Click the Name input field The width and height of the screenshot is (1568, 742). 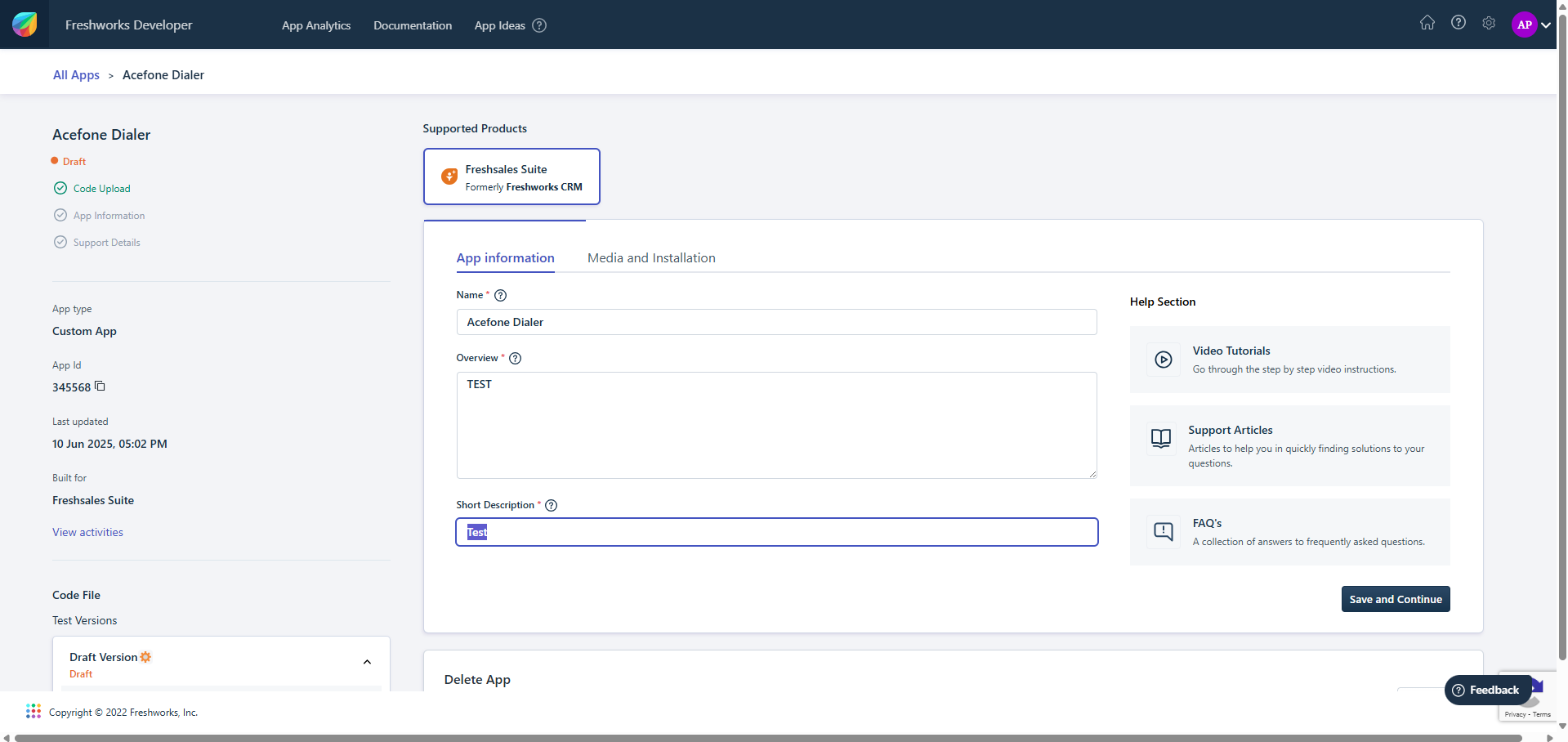click(x=776, y=322)
